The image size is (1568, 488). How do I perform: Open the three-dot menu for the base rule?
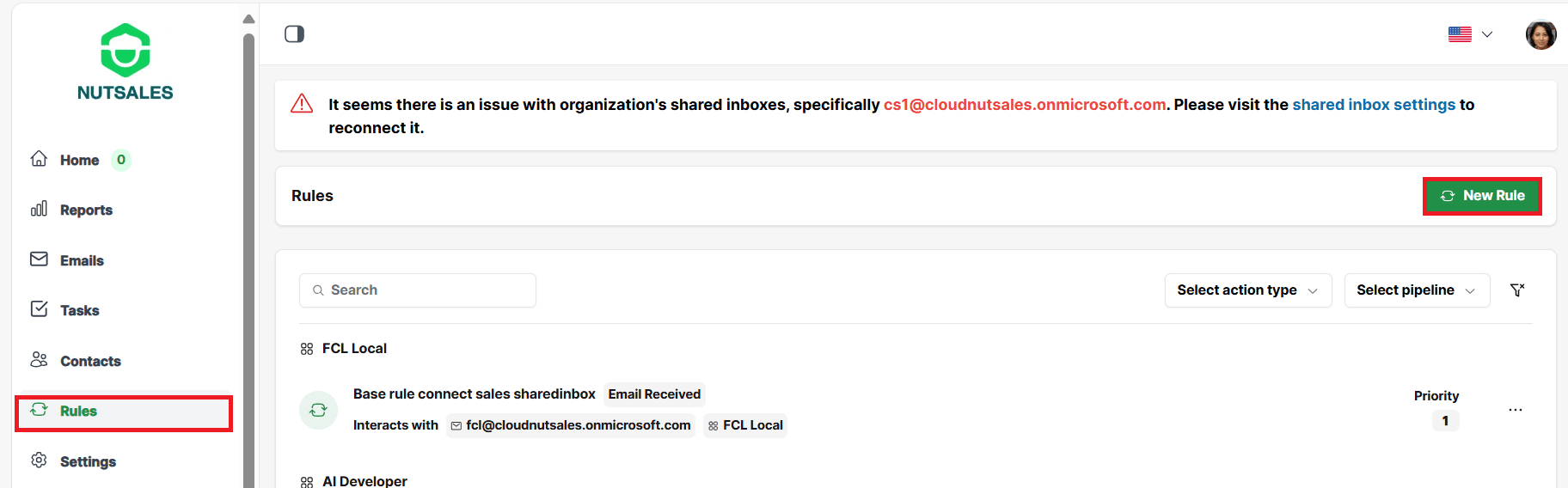click(1516, 410)
